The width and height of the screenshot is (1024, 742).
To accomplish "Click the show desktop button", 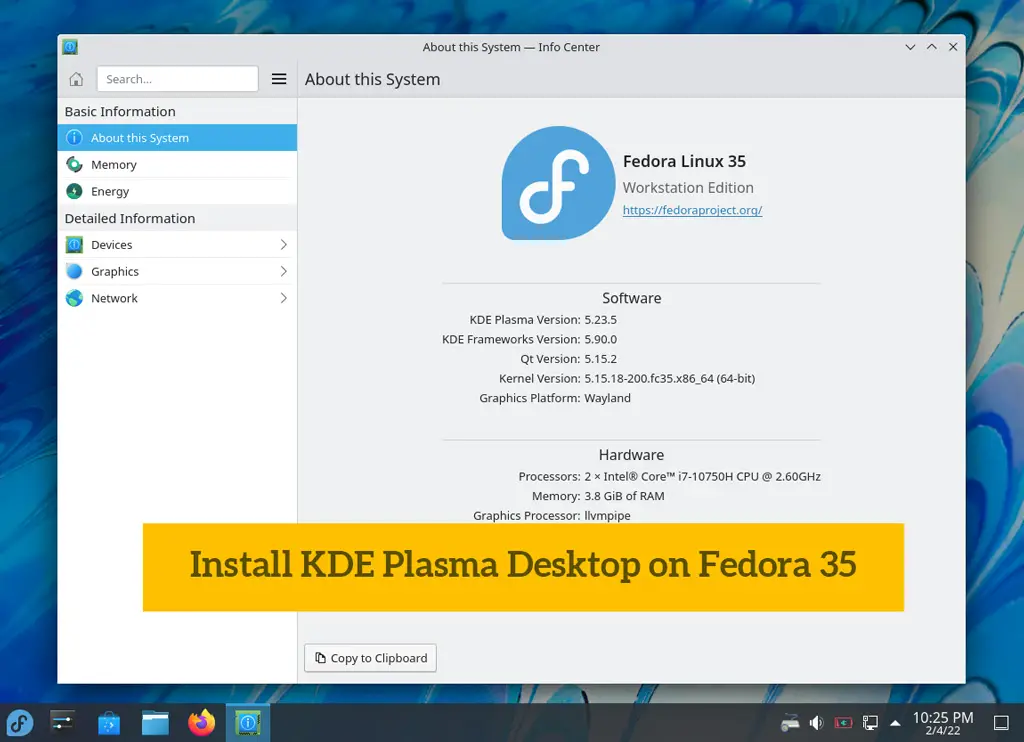I will pyautogui.click(x=1001, y=722).
